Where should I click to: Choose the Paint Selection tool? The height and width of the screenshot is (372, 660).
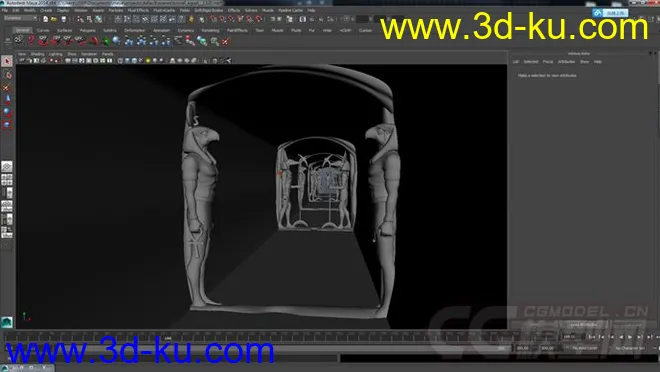click(x=7, y=87)
